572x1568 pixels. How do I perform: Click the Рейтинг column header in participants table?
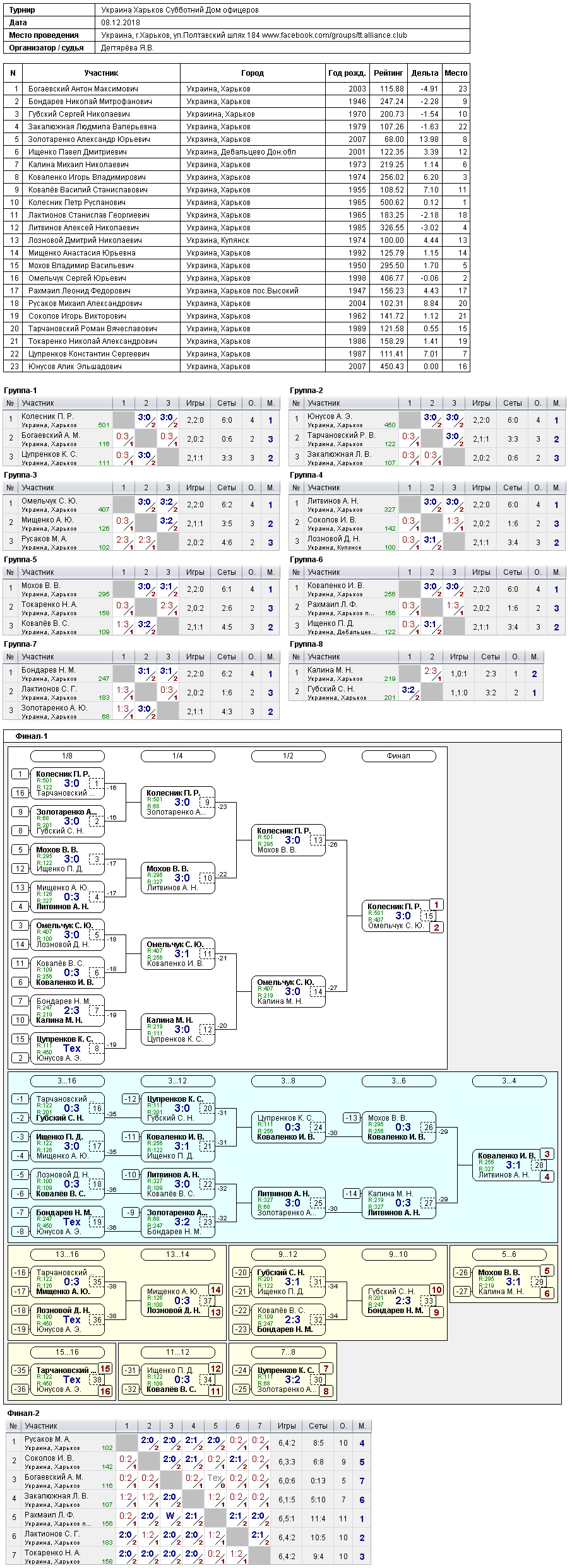pyautogui.click(x=388, y=73)
